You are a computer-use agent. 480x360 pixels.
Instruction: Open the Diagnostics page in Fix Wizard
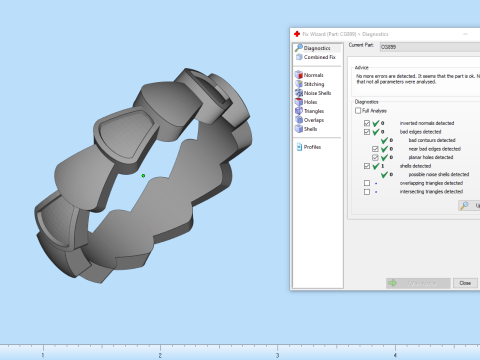tap(317, 48)
